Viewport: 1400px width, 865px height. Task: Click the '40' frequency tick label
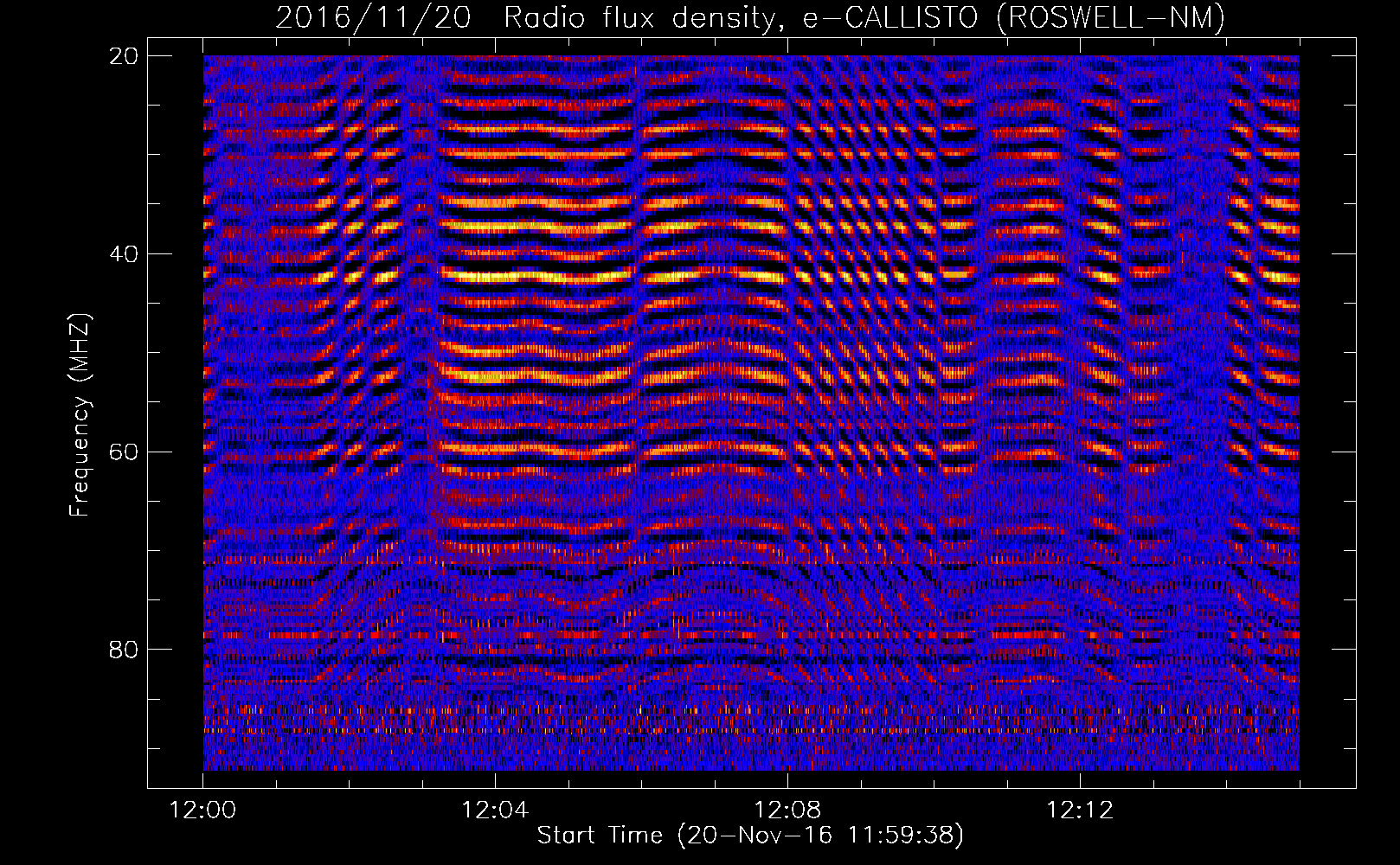click(124, 254)
